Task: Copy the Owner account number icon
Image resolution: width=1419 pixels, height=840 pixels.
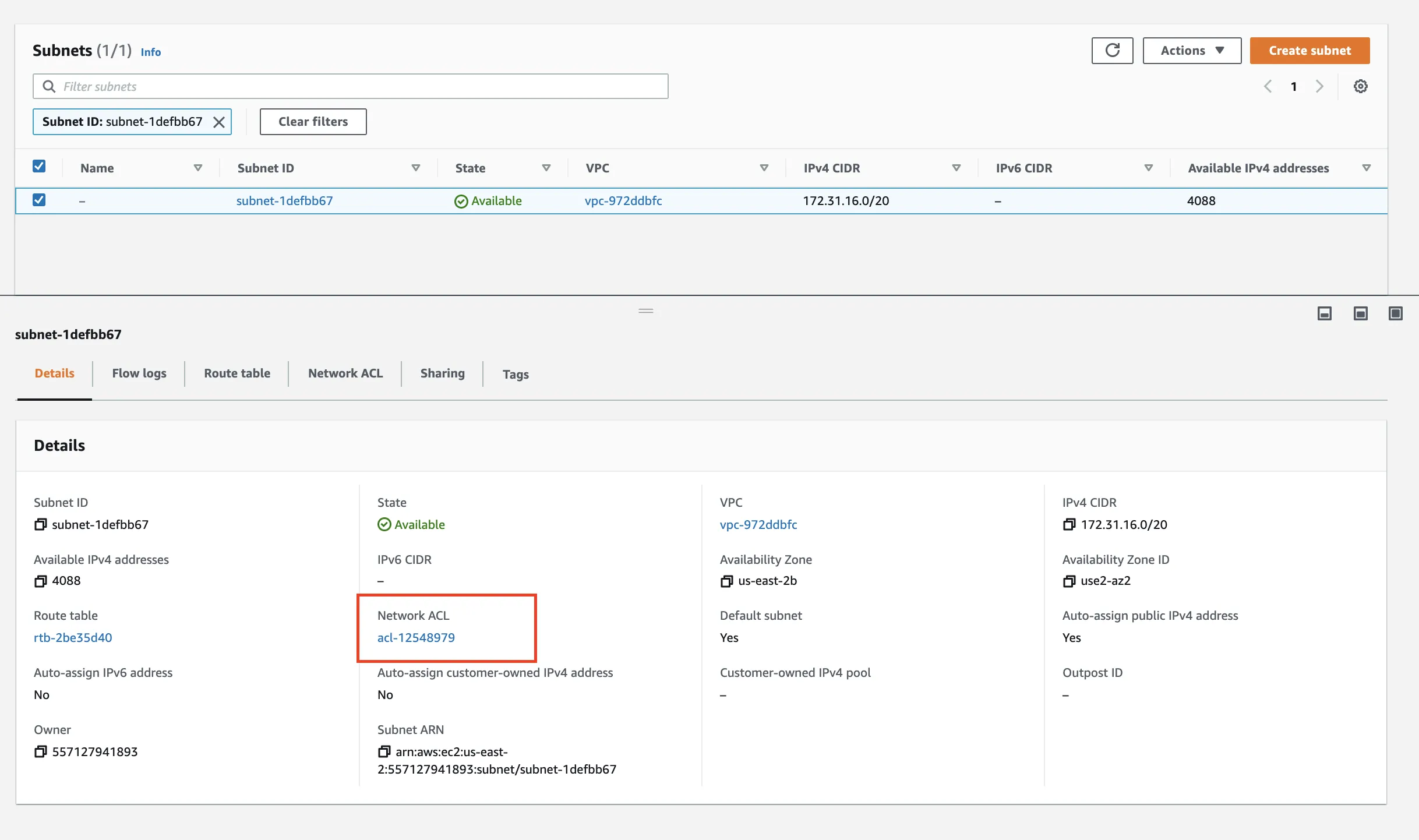Action: 40,752
